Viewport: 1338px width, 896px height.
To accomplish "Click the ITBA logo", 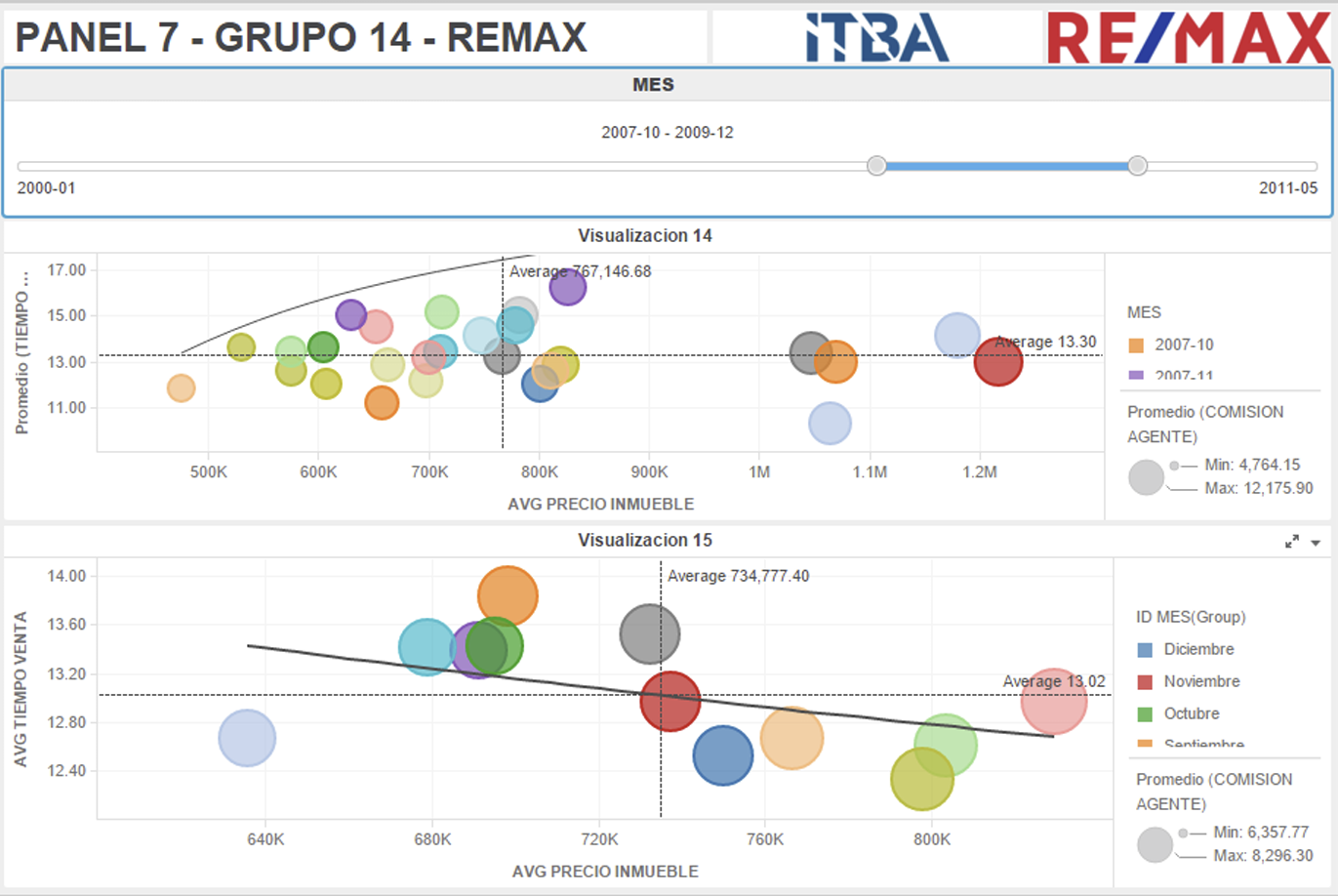I will 876,38.
